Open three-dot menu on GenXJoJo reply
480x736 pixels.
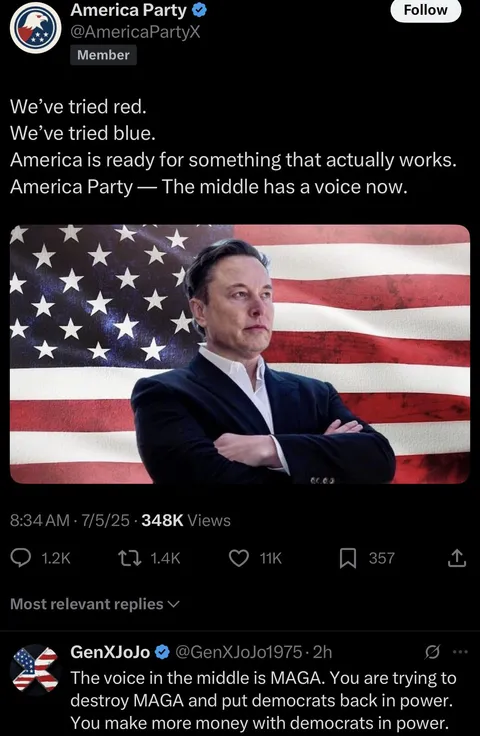pos(460,652)
